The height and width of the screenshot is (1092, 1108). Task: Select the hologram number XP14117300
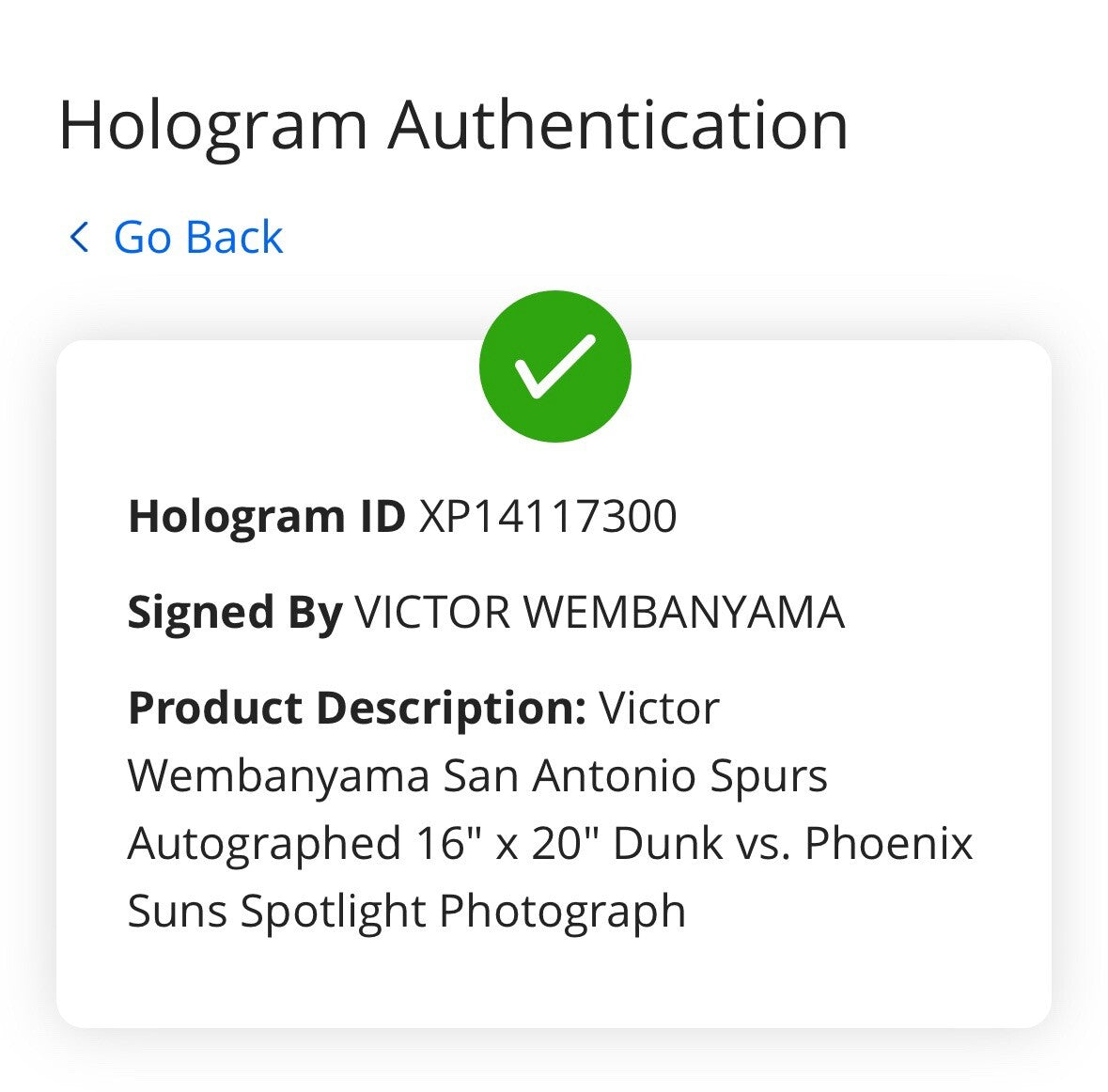point(548,516)
